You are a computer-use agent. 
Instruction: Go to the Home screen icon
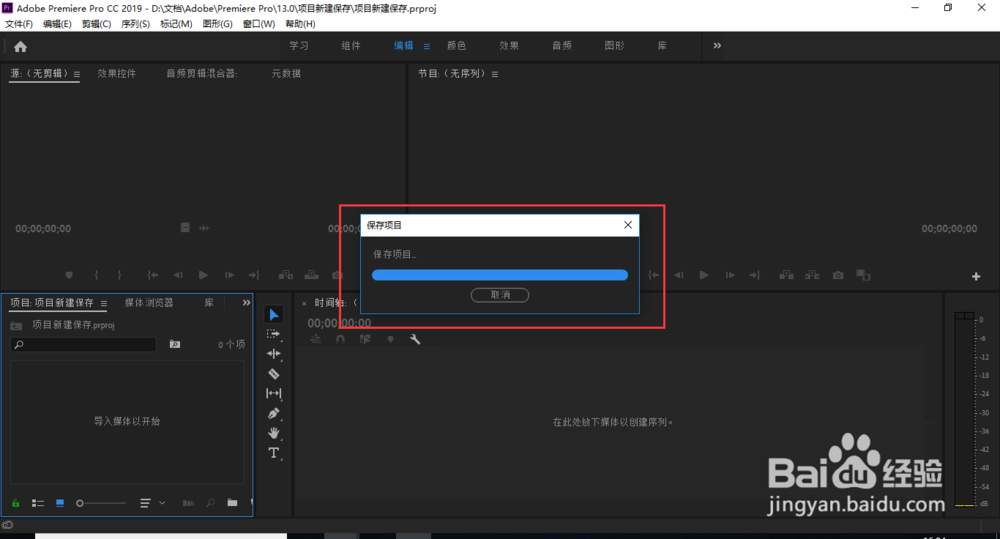[x=20, y=47]
